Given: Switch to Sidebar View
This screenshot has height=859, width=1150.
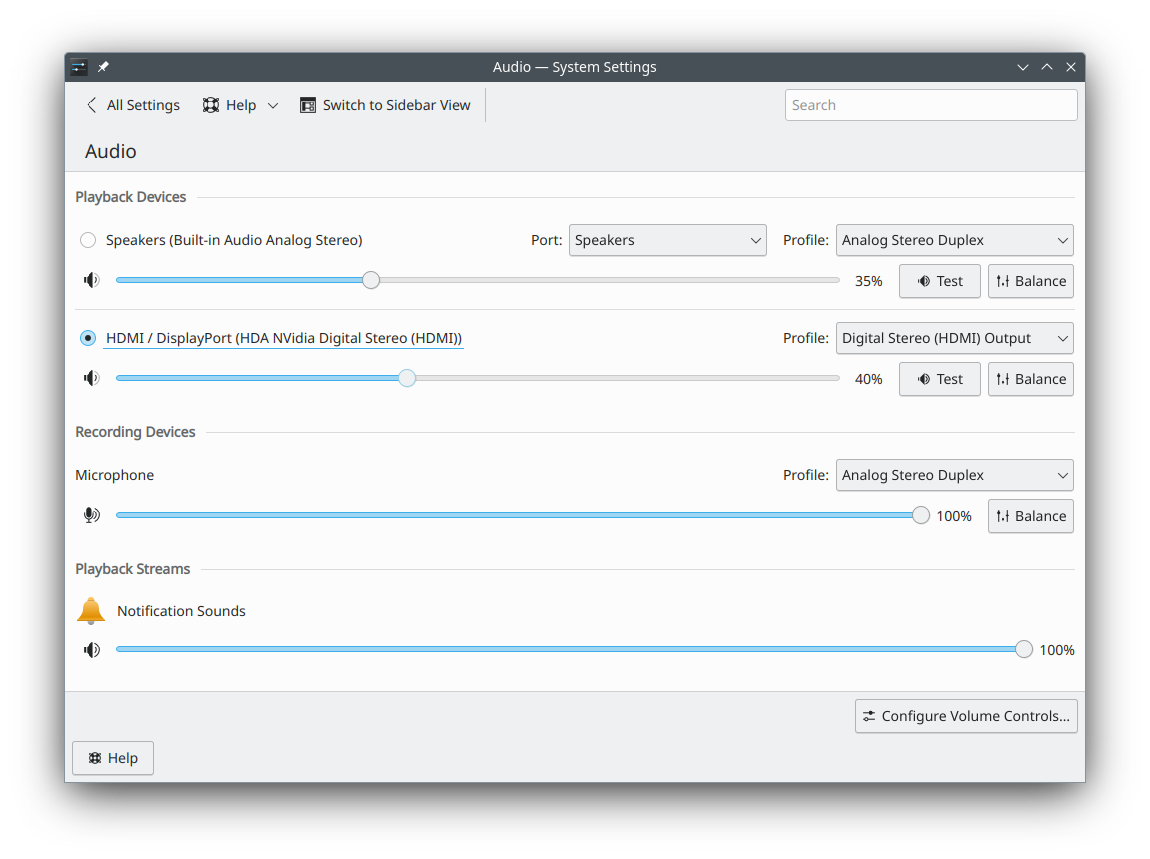Looking at the screenshot, I should click(385, 105).
